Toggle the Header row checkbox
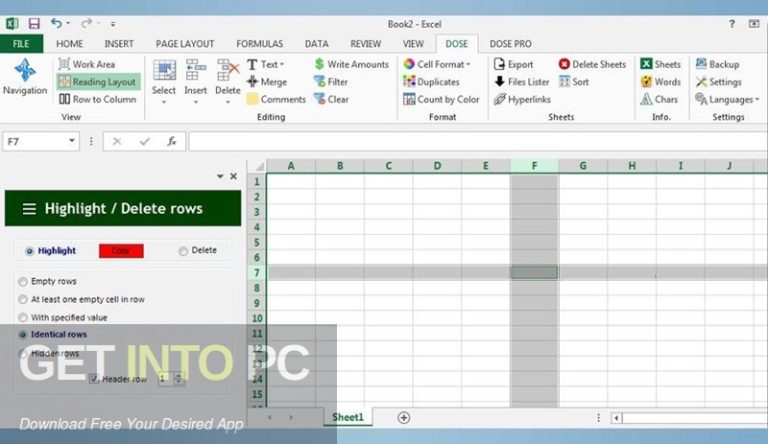 pos(94,379)
